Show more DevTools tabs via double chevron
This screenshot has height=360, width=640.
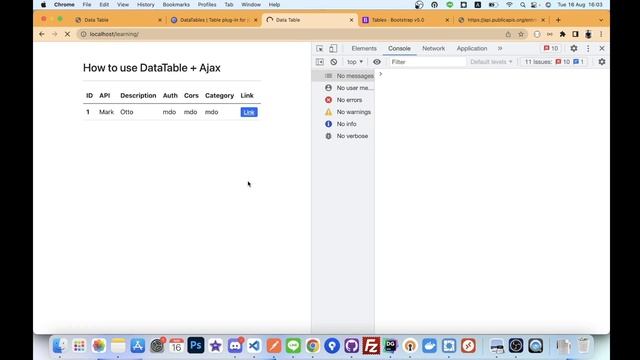(500, 48)
